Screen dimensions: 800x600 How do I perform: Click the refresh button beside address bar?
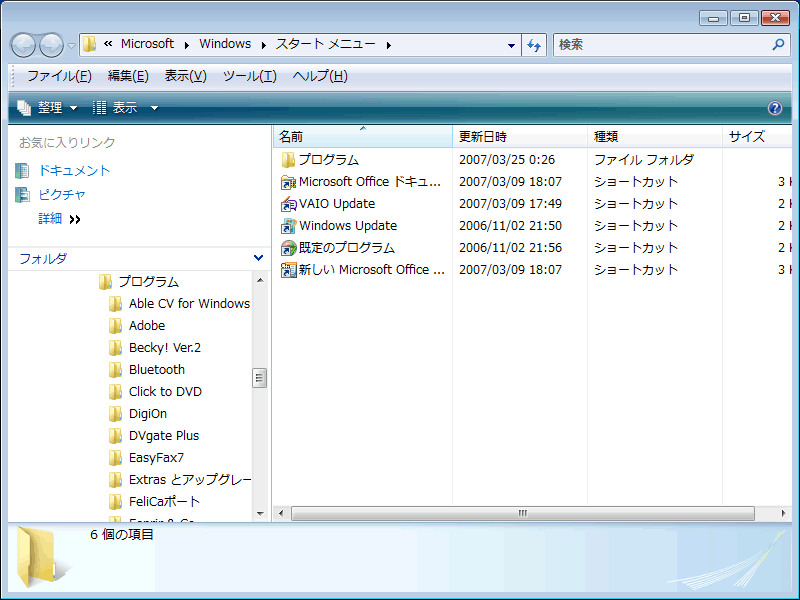(x=534, y=45)
